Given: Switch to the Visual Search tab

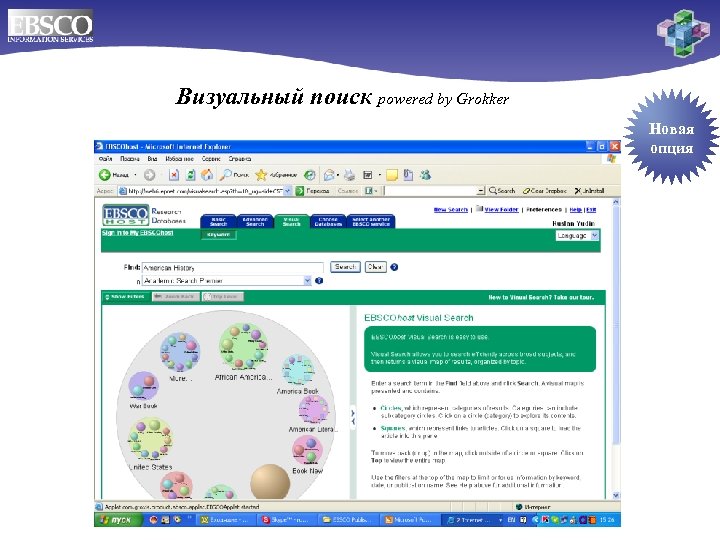Looking at the screenshot, I should pyautogui.click(x=292, y=221).
